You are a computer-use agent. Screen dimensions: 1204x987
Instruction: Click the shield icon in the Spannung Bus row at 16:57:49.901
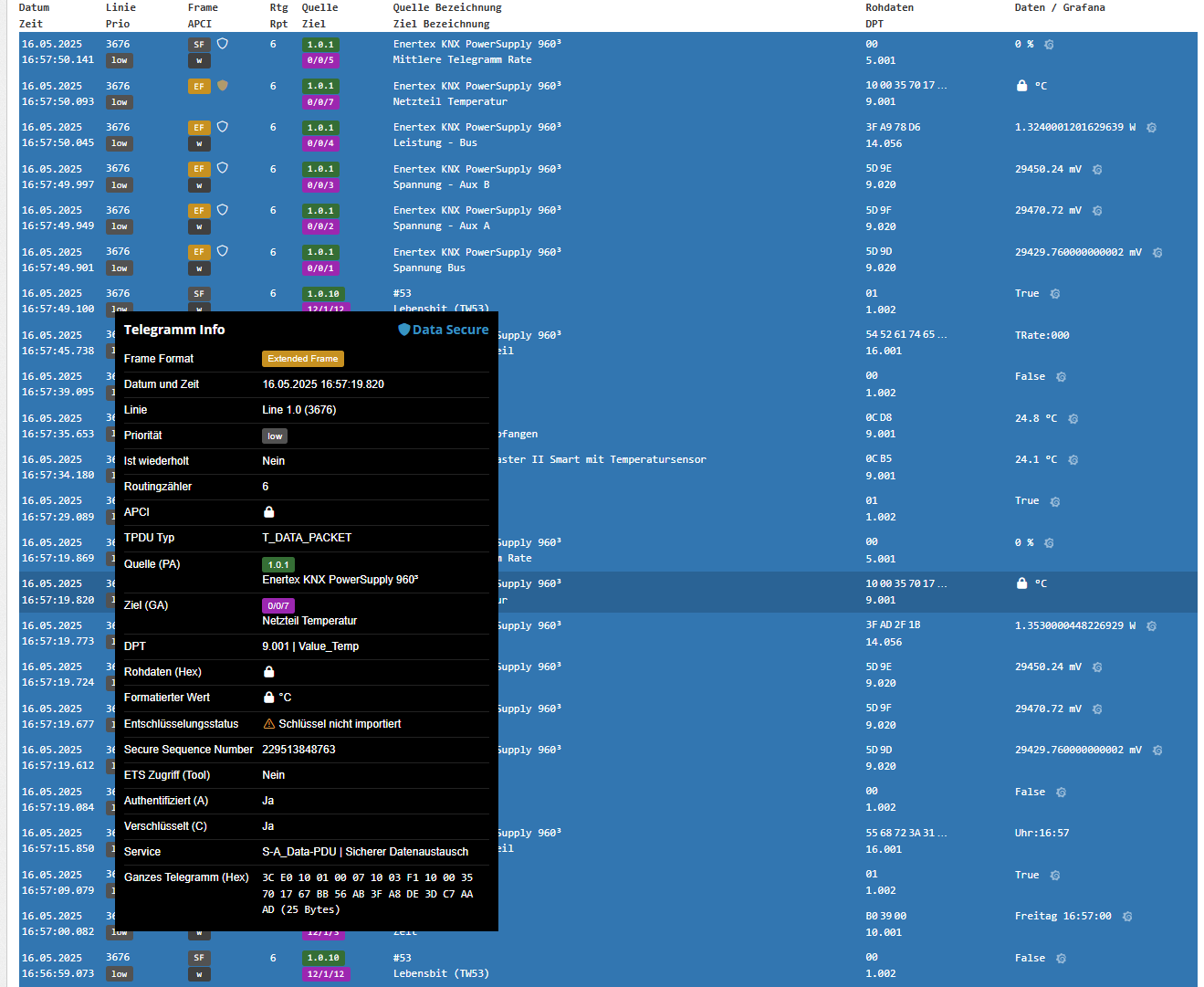[x=223, y=251]
